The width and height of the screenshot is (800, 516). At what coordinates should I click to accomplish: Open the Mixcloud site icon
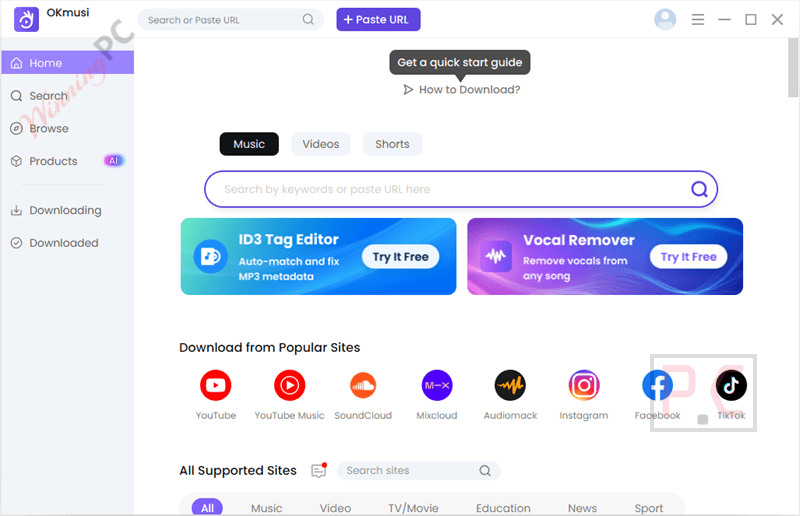(x=437, y=385)
